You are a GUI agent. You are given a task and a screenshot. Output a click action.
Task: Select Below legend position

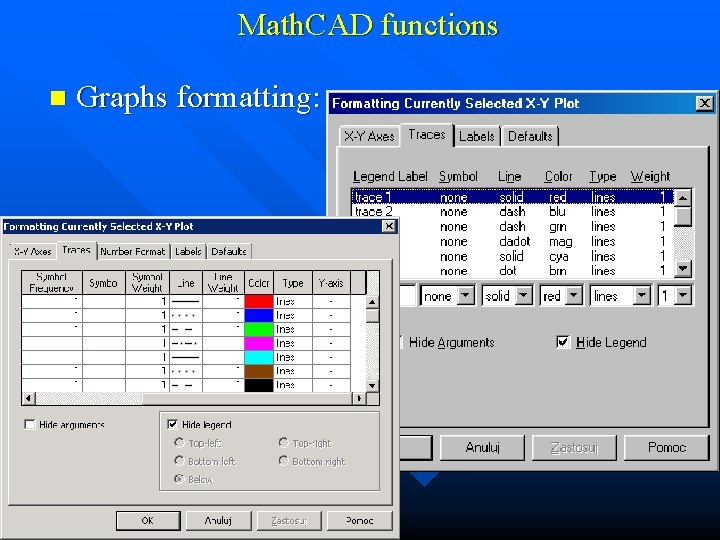179,479
